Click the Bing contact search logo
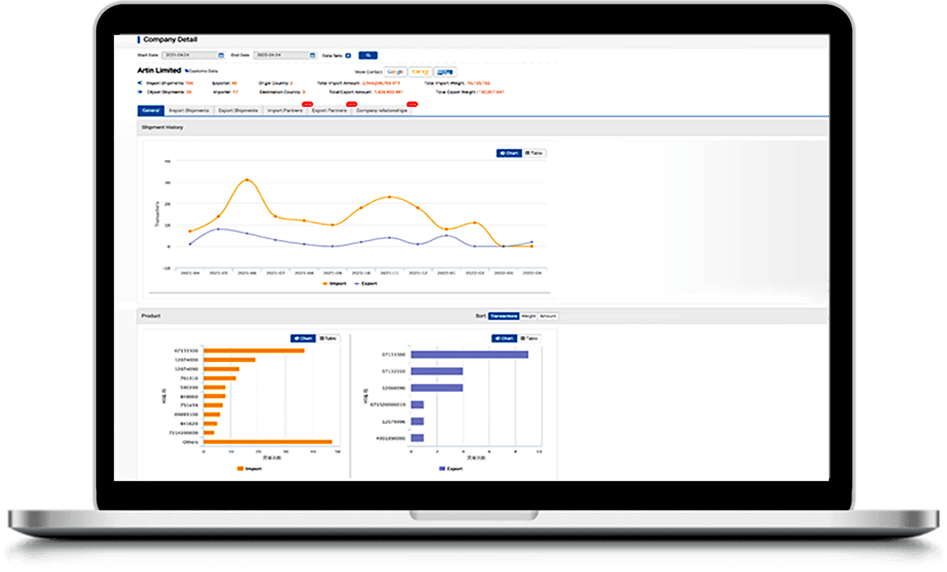Image resolution: width=947 pixels, height=572 pixels. [x=421, y=72]
